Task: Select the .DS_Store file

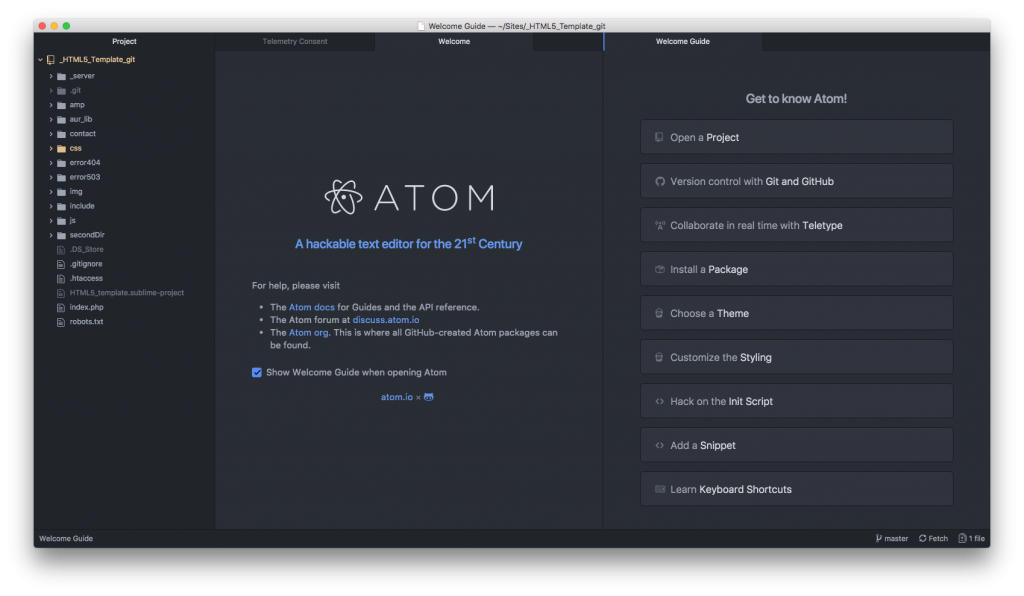Action: (x=86, y=249)
